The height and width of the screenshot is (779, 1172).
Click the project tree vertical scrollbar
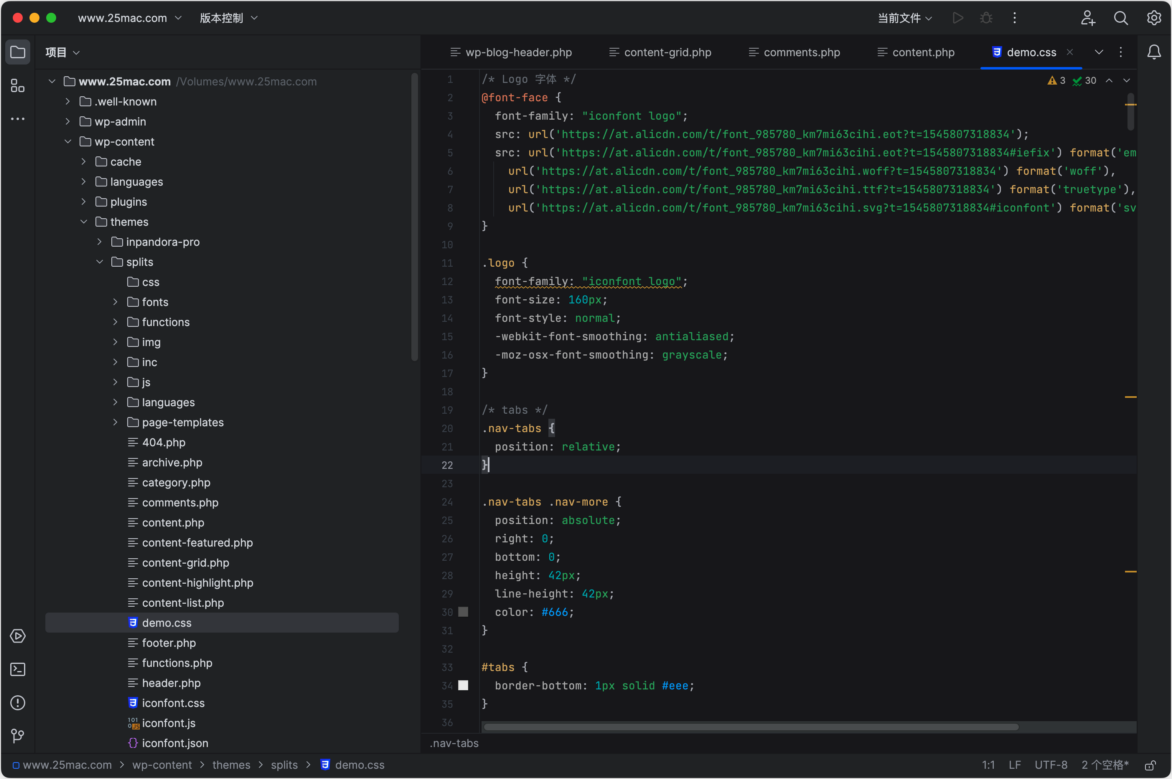coord(415,217)
